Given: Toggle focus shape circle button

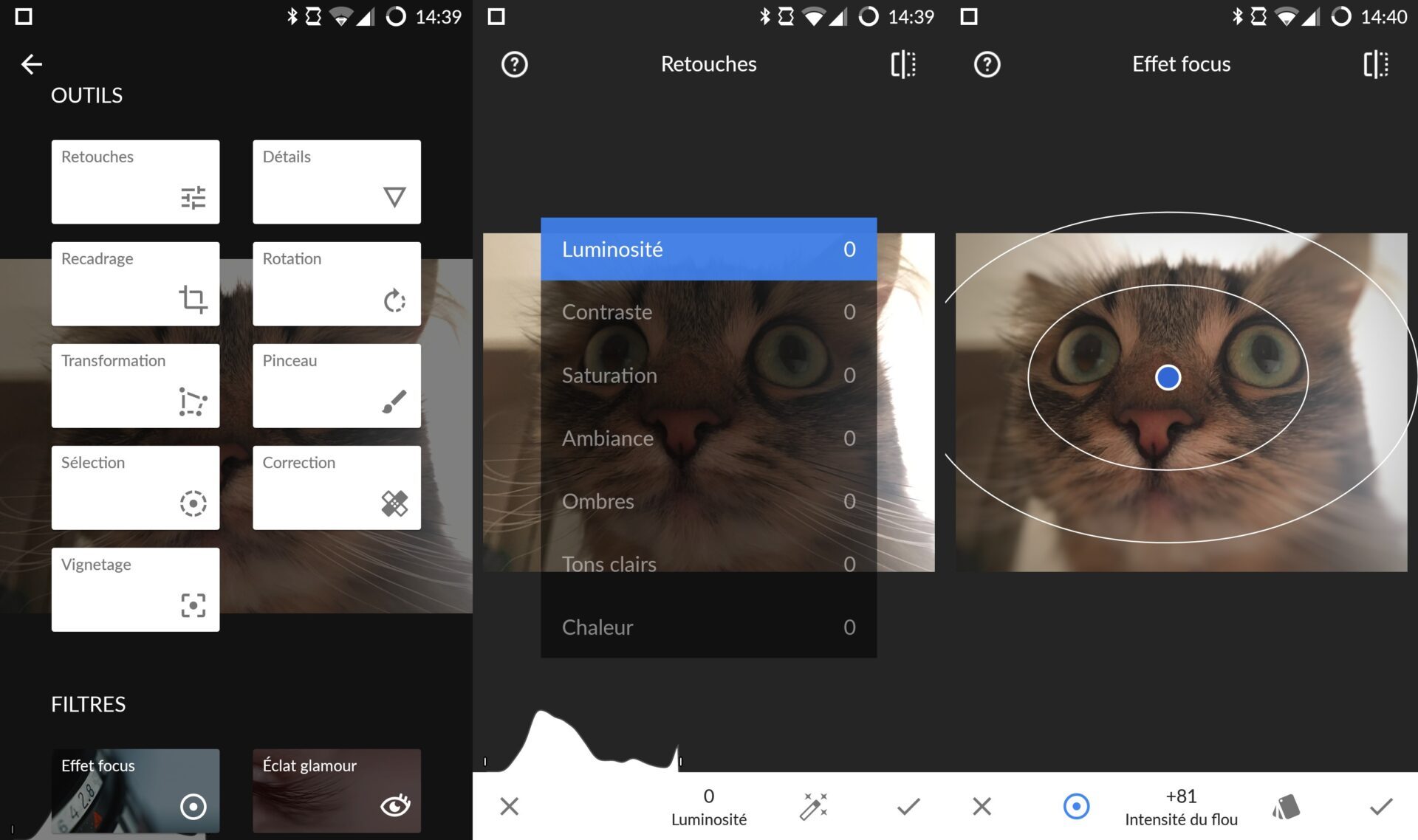Looking at the screenshot, I should pos(1076,806).
